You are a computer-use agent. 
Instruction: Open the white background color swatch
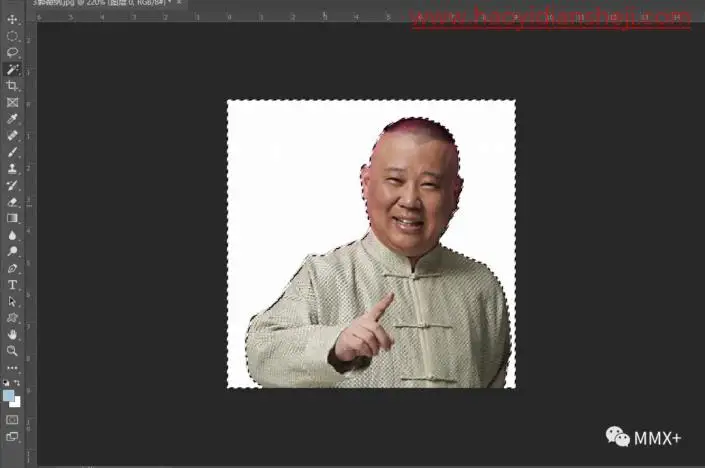[17, 403]
